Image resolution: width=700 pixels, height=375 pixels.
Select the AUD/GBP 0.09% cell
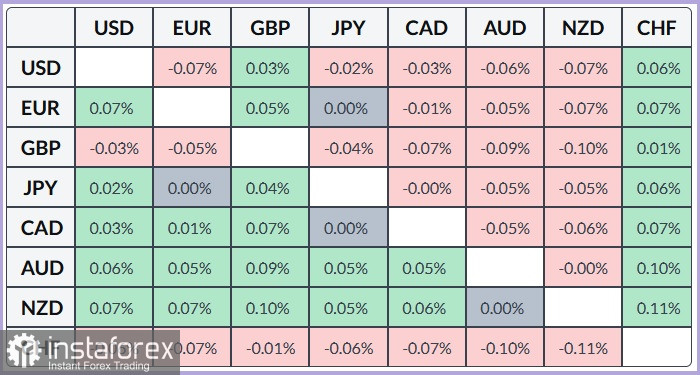[270, 268]
